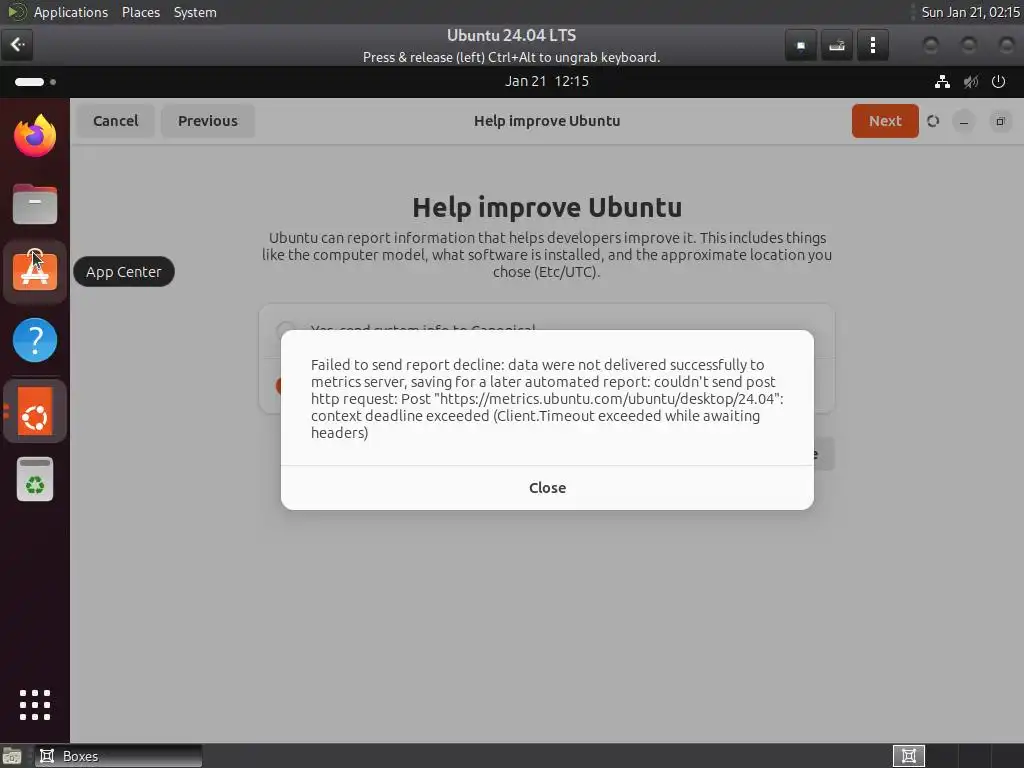Cancel the Ubuntu setup wizard
The height and width of the screenshot is (768, 1024).
coord(116,121)
